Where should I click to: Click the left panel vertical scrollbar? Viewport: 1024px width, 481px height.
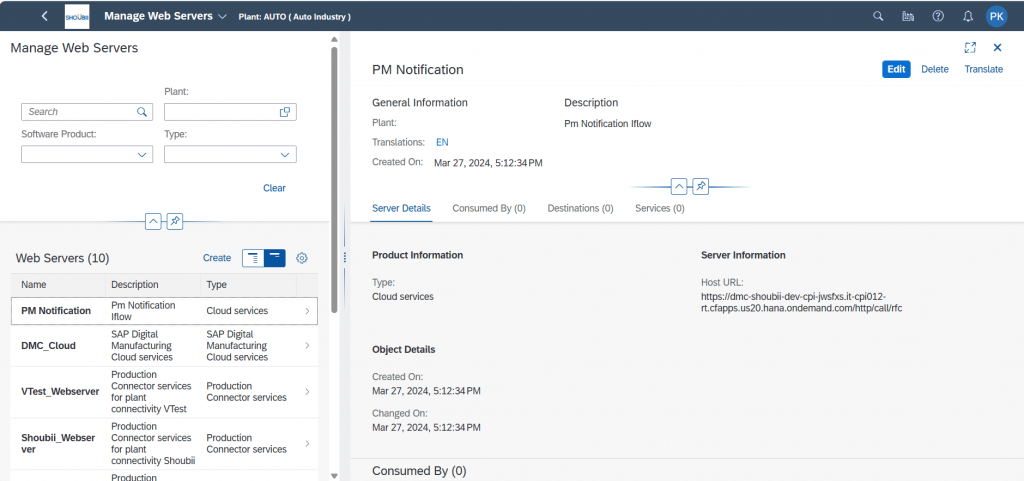pos(334,179)
